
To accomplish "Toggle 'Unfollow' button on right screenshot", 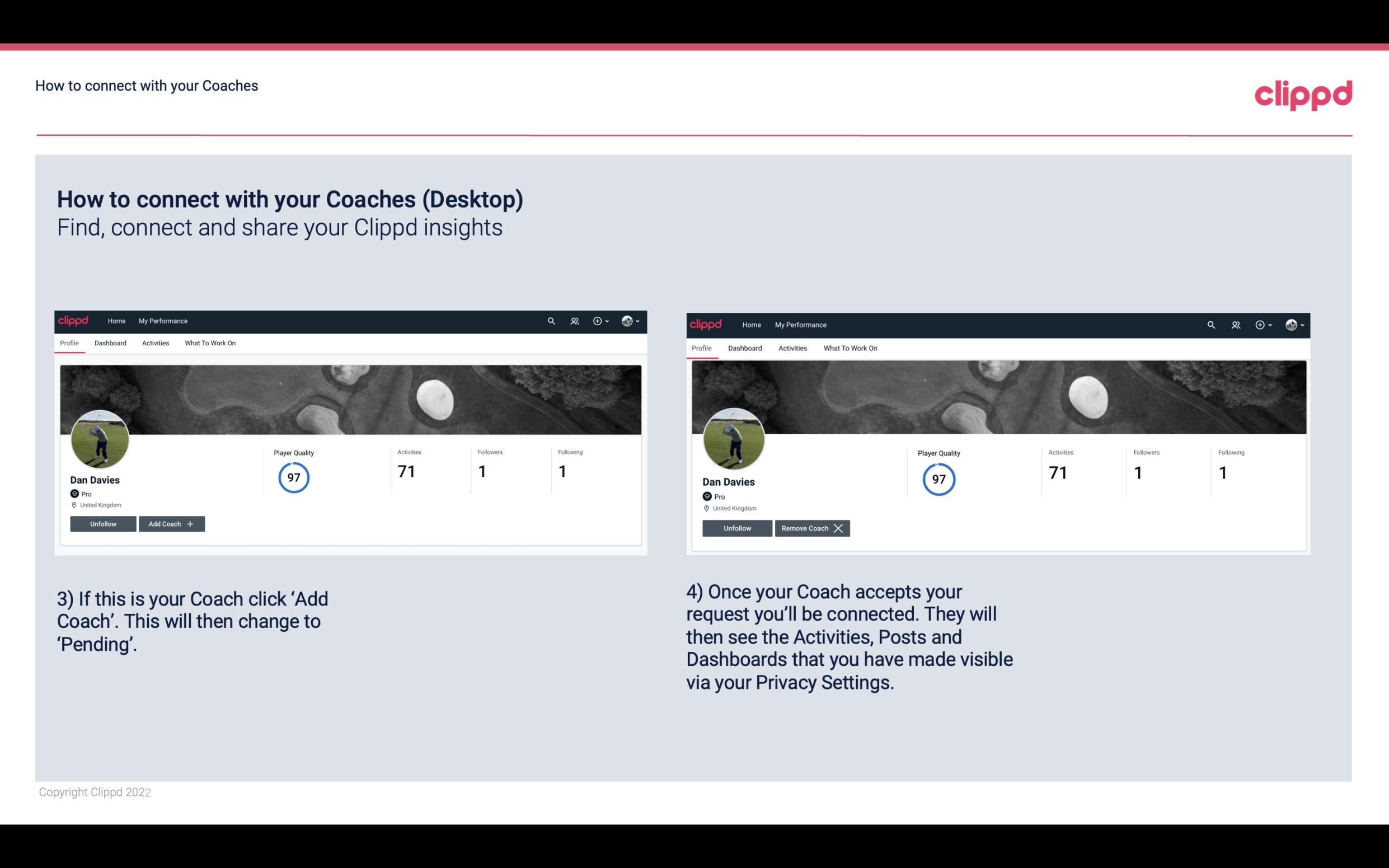I will [737, 528].
